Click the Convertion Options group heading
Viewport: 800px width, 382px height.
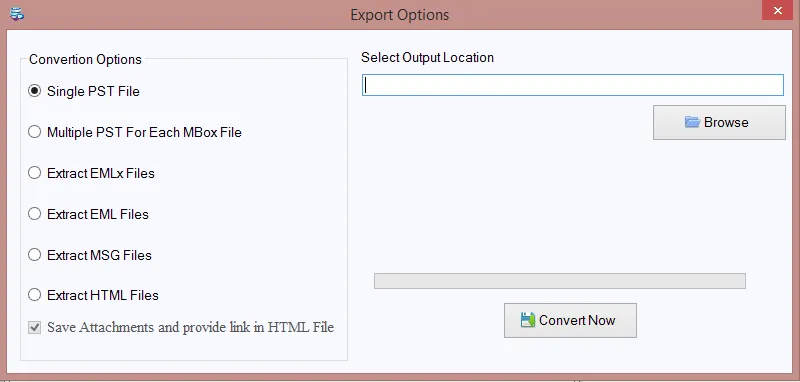point(85,60)
